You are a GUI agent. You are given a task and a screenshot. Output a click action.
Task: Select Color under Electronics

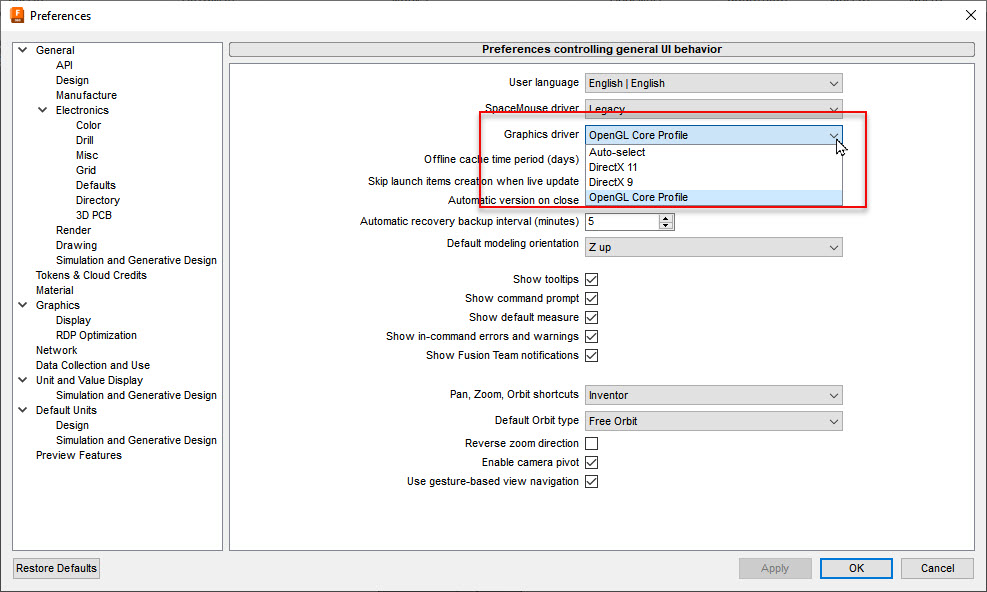(89, 125)
